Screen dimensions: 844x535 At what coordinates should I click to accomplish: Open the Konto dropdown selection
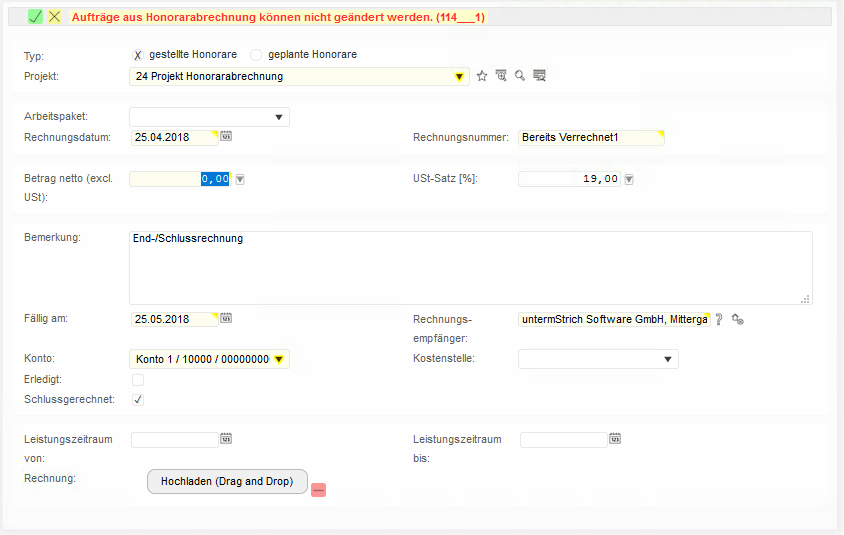tap(279, 359)
